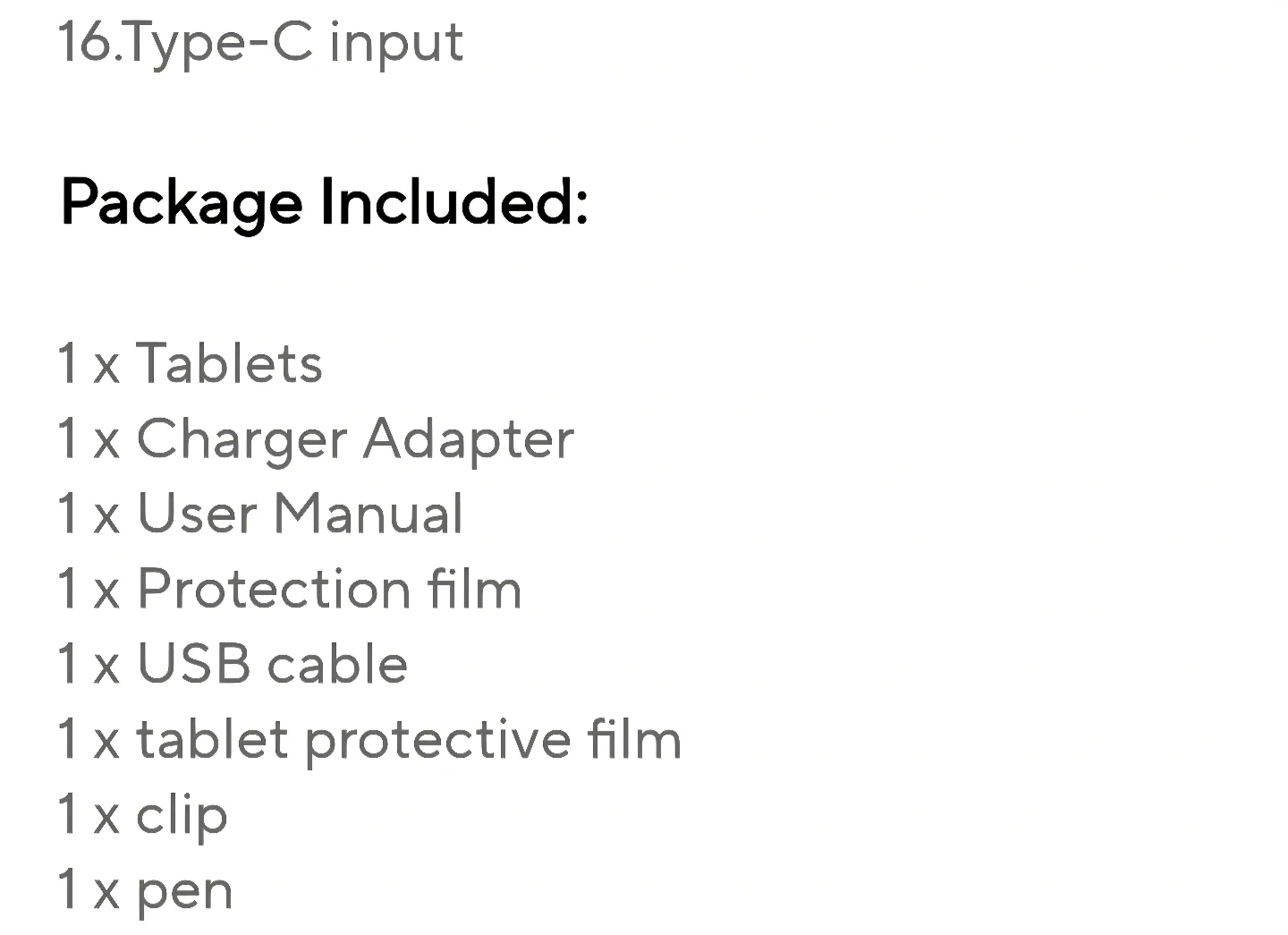Place cursor on the word "protective"

click(x=437, y=742)
